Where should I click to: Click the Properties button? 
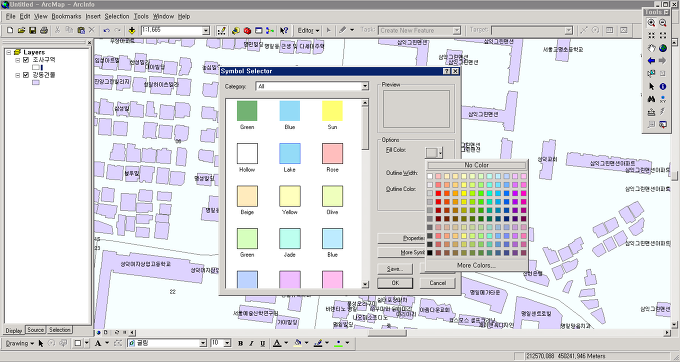pyautogui.click(x=401, y=238)
